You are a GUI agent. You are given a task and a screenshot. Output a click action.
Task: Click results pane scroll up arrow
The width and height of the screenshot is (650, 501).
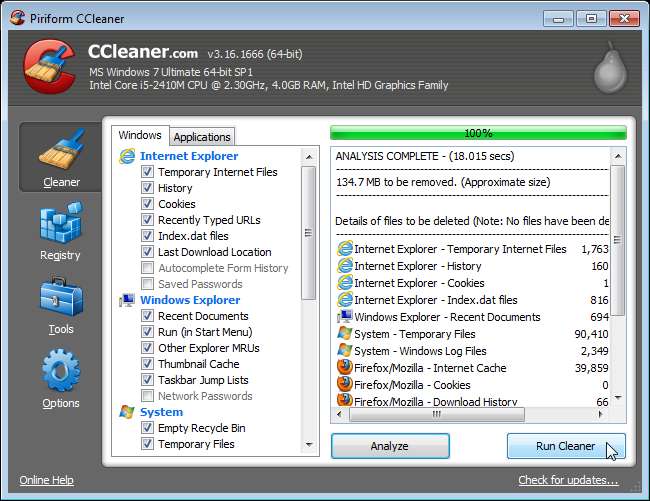click(x=618, y=156)
